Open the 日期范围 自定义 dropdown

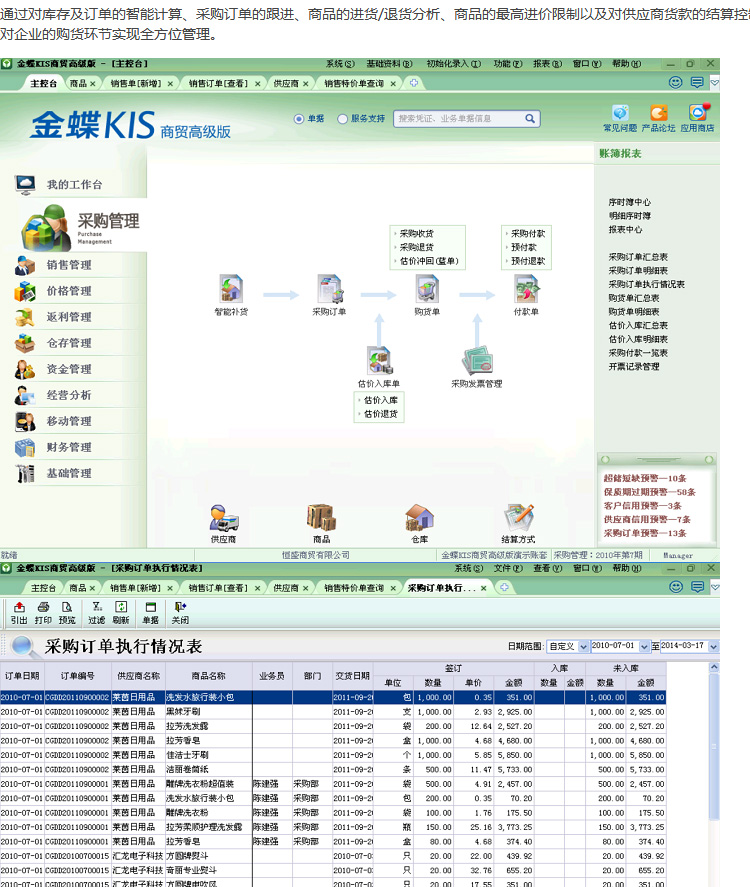[x=584, y=646]
